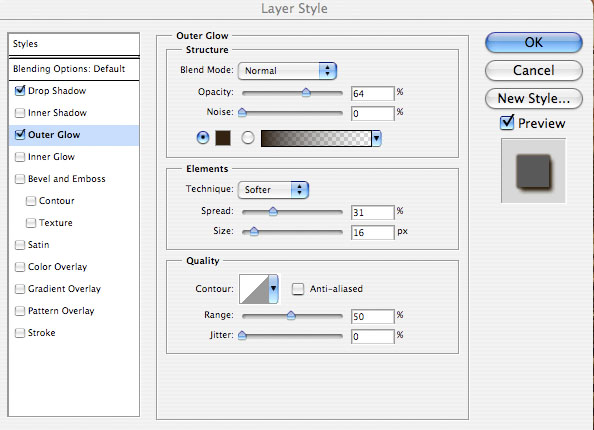Viewport: 594px width, 430px height.
Task: Click the OK button
Action: click(533, 42)
